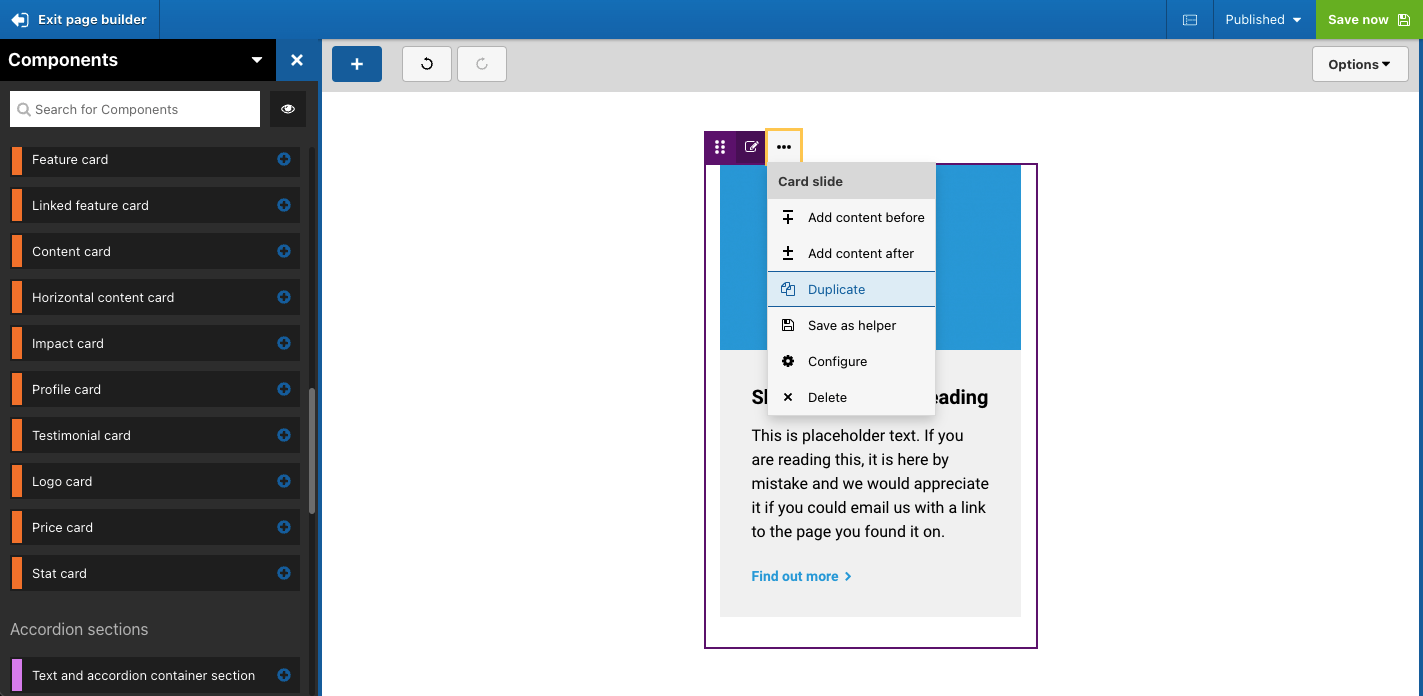
Task: Select Save as helper menu option
Action: click(851, 325)
